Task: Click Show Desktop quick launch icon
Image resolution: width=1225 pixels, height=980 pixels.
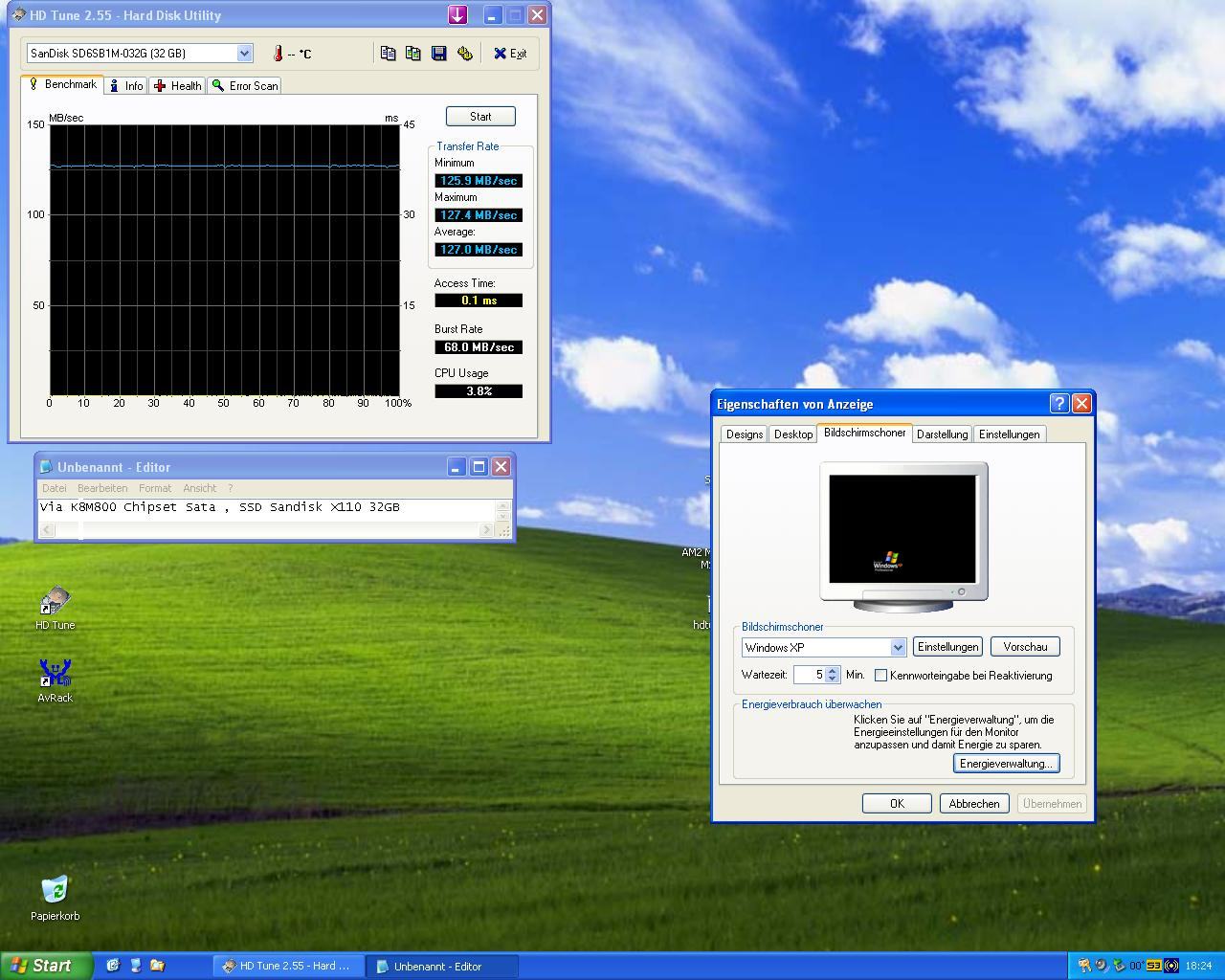Action: 135,966
